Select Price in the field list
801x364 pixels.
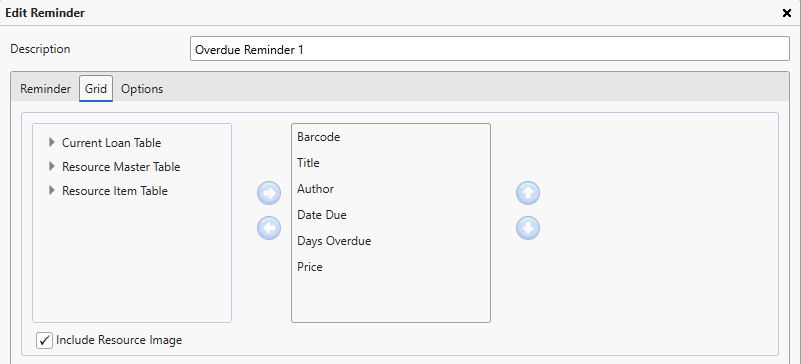391,267
